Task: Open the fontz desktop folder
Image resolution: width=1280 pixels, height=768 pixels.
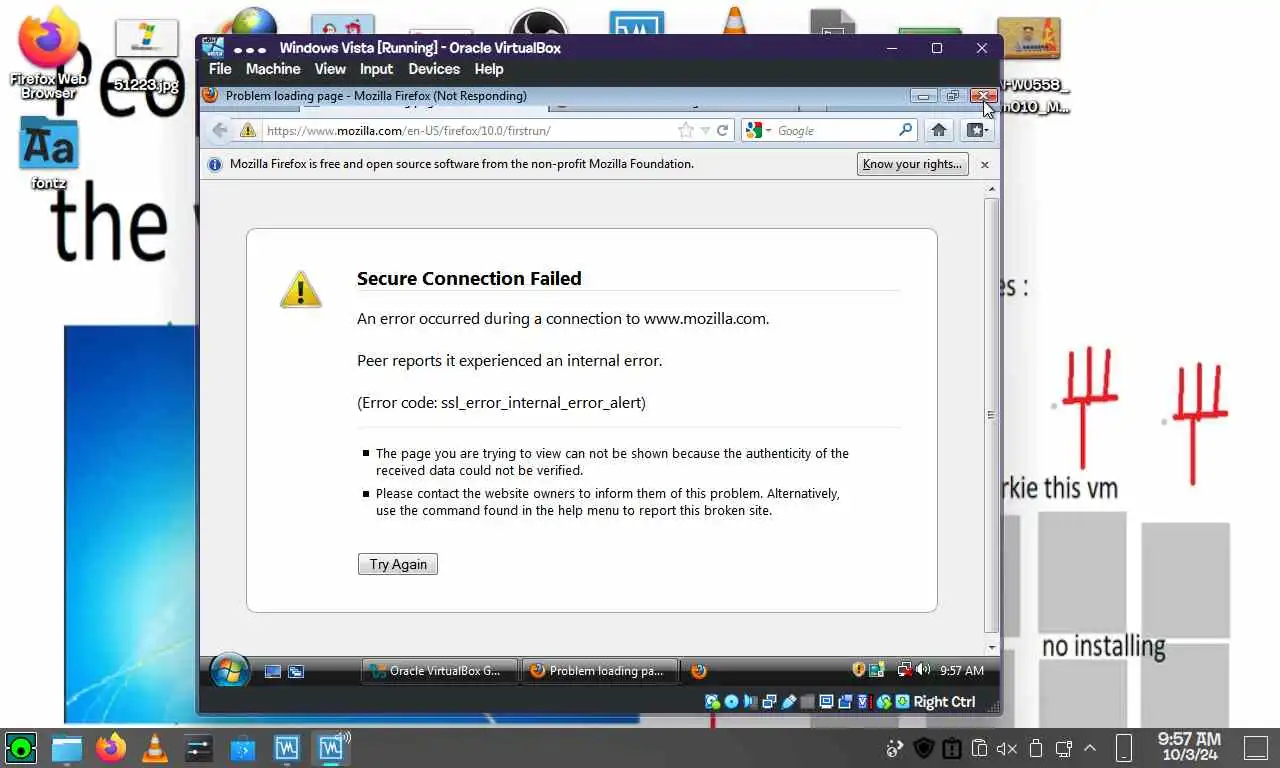Action: click(x=48, y=153)
